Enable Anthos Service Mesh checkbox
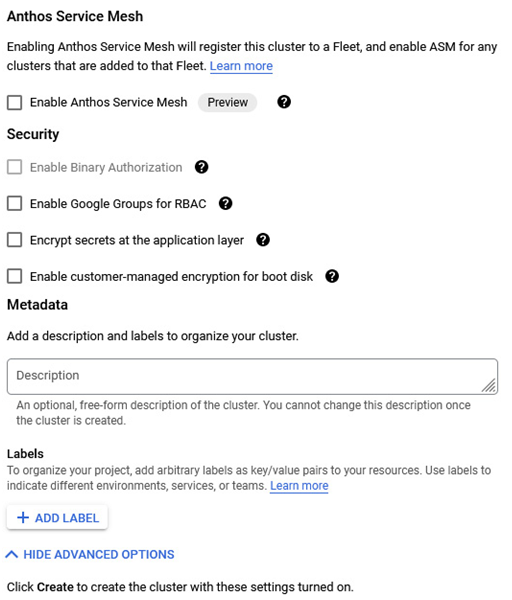The image size is (512, 600). [15, 103]
